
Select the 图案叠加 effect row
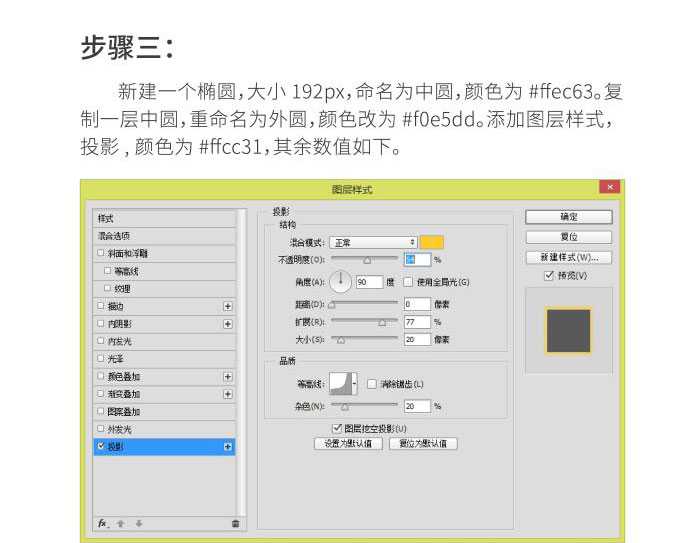click(165, 411)
